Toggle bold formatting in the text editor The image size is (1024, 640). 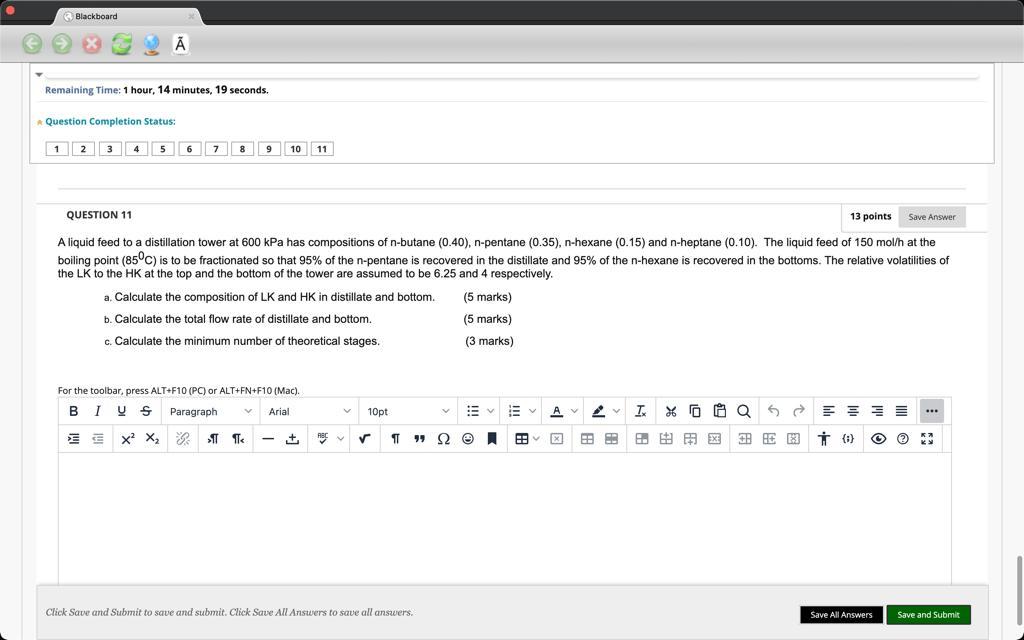click(73, 410)
